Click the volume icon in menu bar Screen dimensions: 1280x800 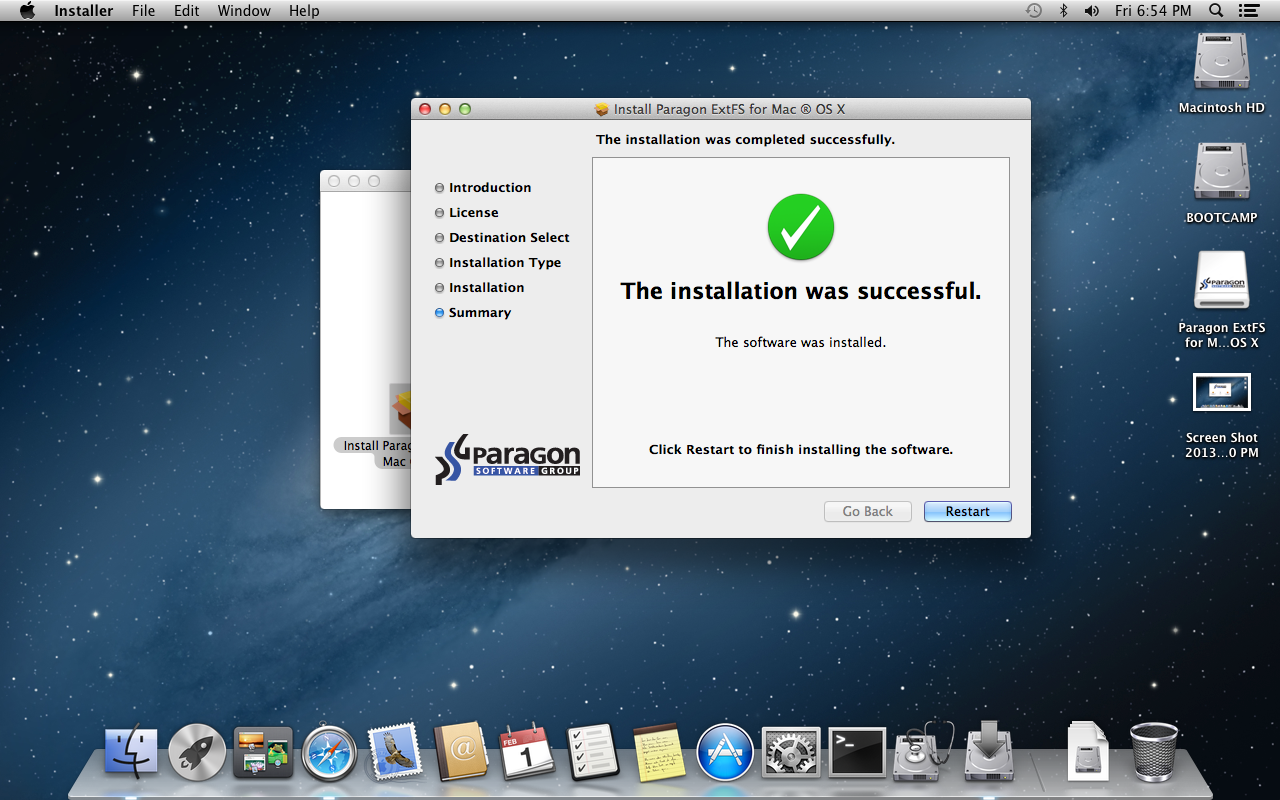pos(1091,11)
